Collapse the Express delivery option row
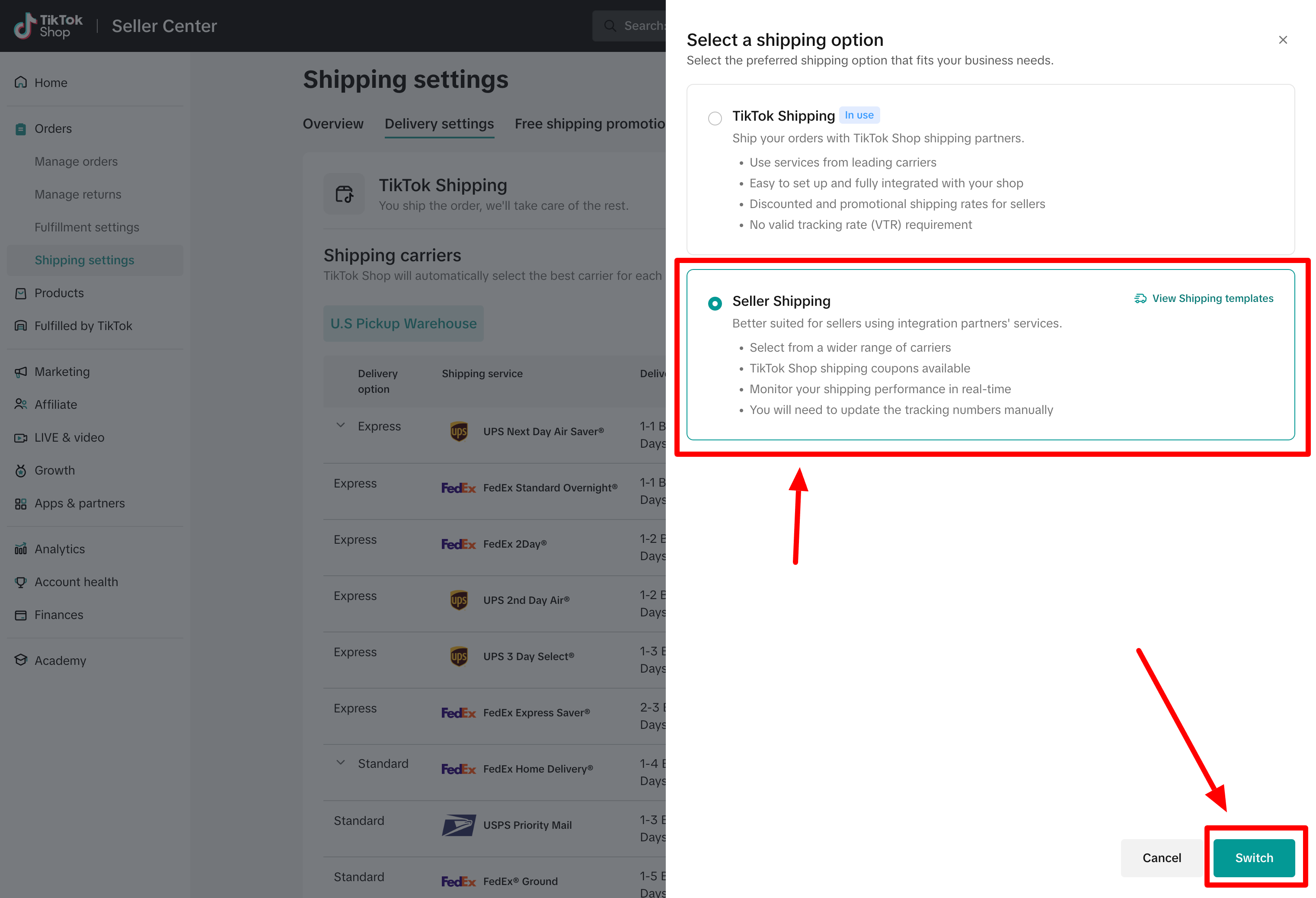1316x898 pixels. coord(340,426)
